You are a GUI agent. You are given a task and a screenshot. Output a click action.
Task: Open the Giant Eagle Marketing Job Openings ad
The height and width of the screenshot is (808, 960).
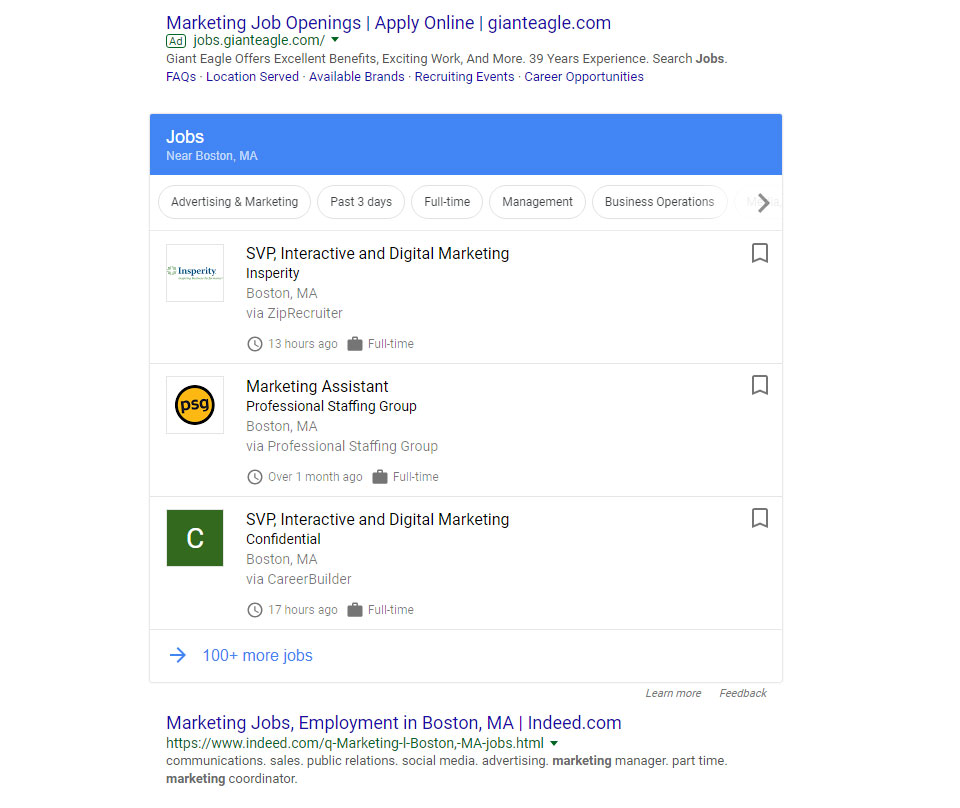click(x=388, y=23)
